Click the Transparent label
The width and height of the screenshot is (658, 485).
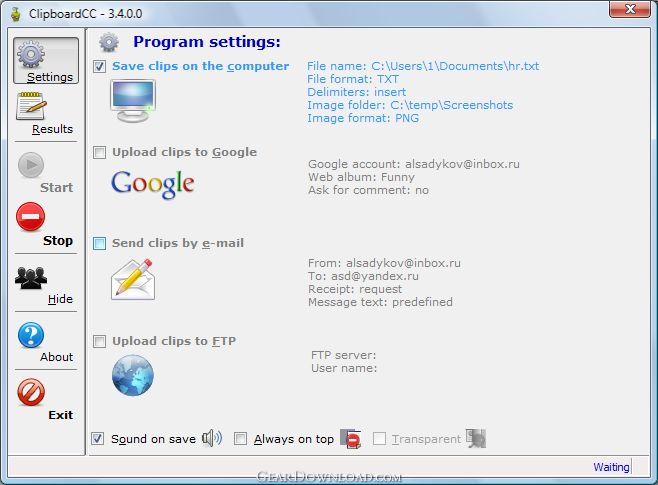point(426,439)
